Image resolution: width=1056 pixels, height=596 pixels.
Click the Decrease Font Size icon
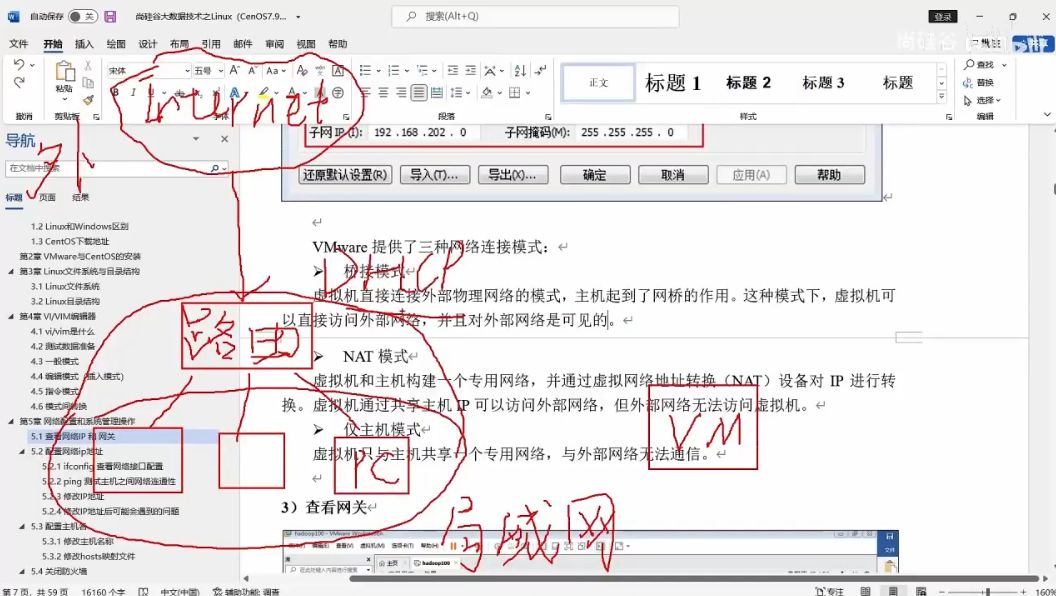[x=253, y=70]
